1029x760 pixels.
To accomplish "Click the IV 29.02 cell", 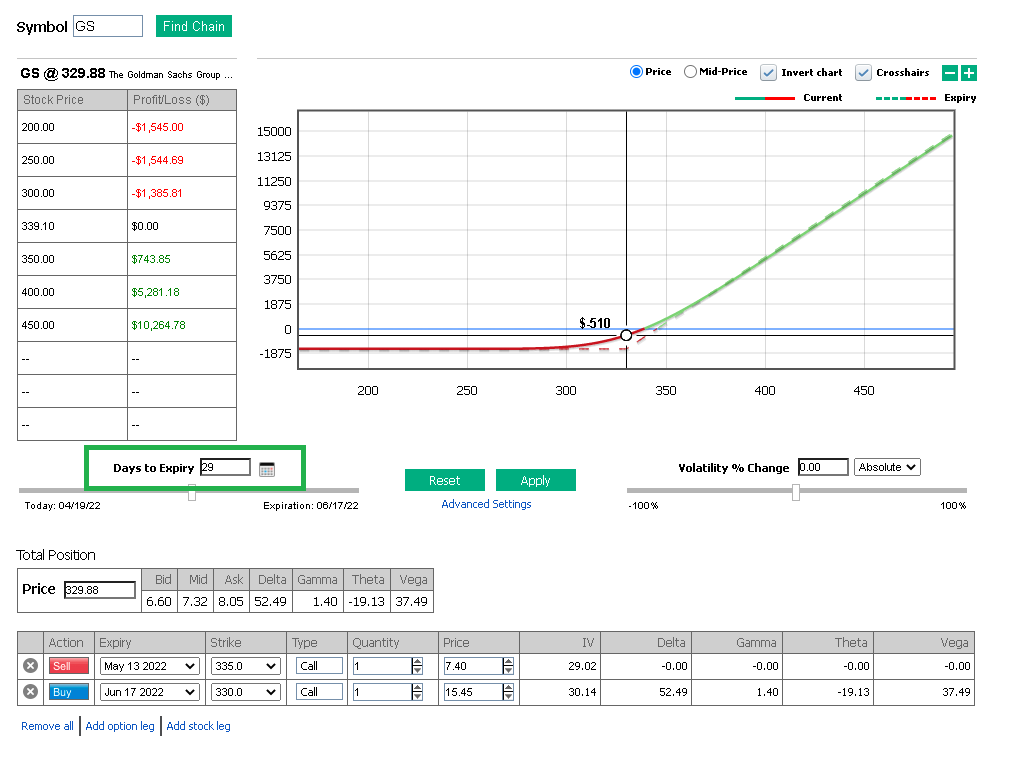I will pyautogui.click(x=560, y=666).
